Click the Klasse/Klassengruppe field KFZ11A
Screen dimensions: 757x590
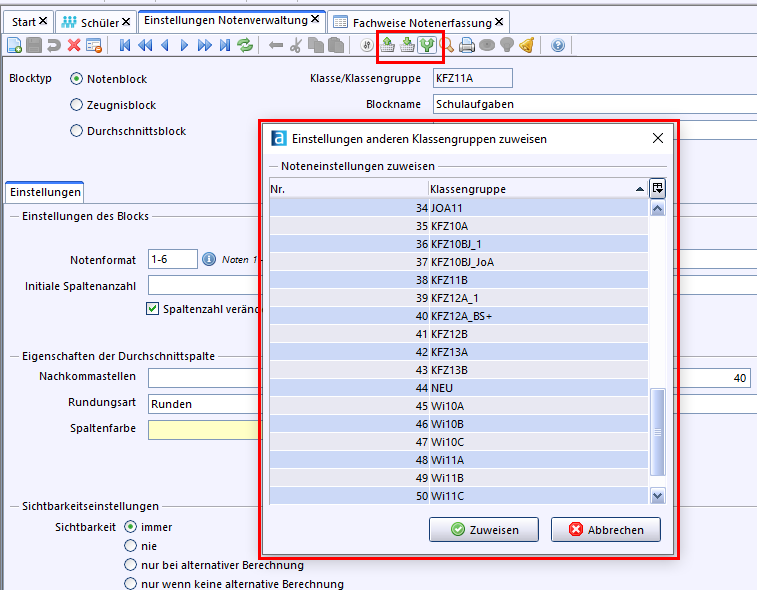click(473, 78)
